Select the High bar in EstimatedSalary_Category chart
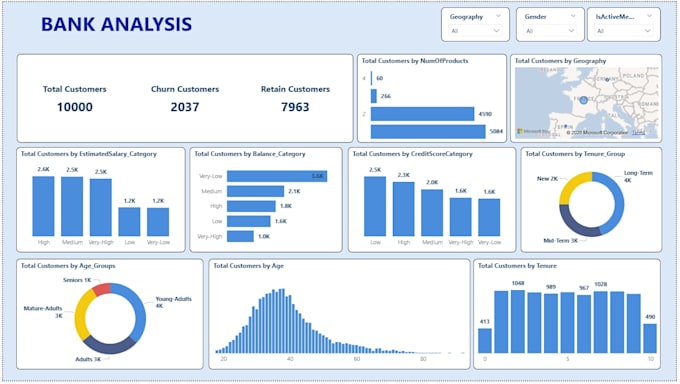The height and width of the screenshot is (384, 680). click(43, 206)
